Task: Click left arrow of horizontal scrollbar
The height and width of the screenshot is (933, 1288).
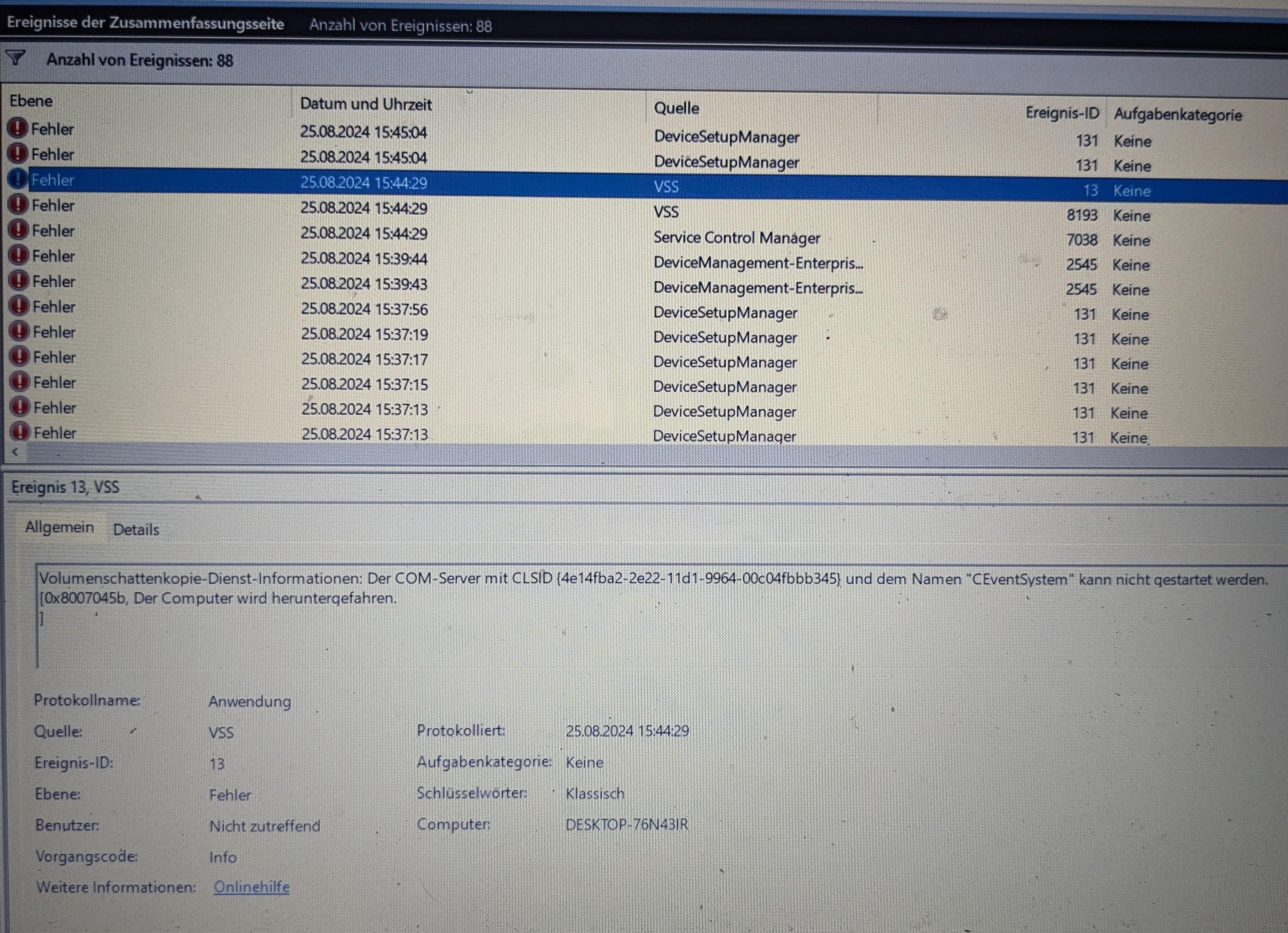Action: coord(15,452)
